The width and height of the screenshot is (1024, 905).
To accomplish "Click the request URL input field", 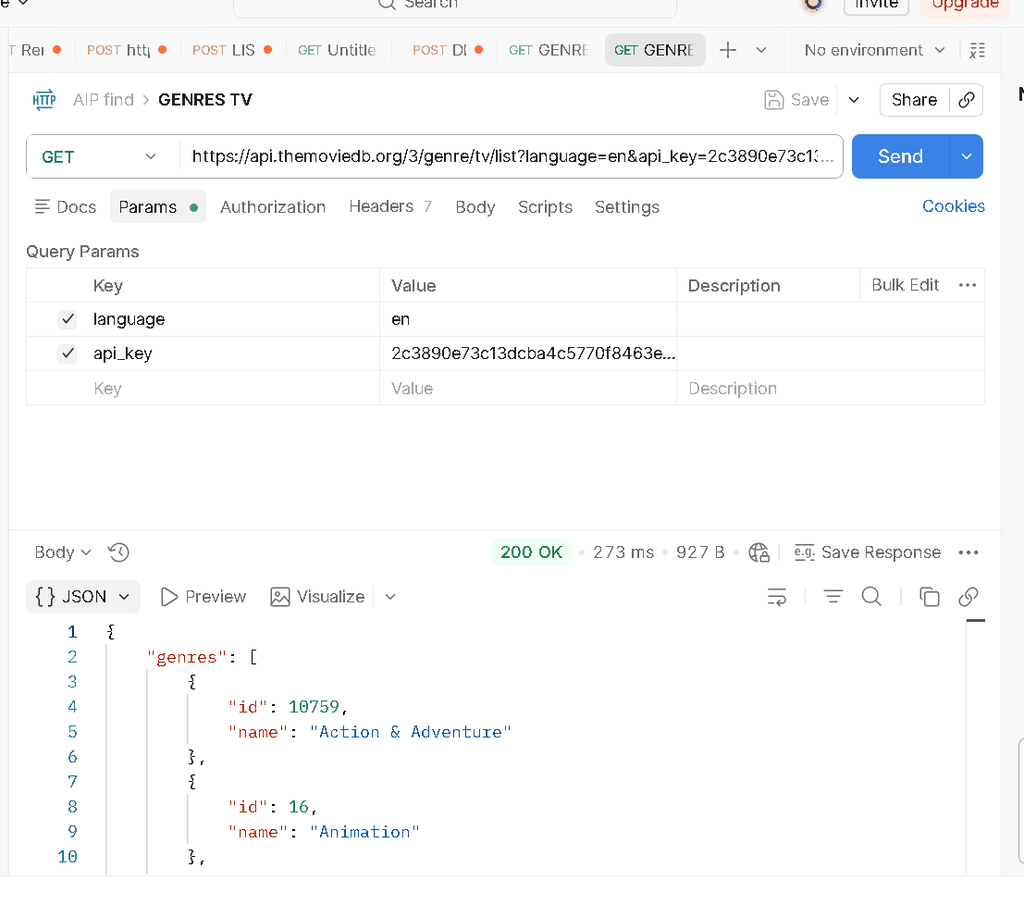I will 511,157.
